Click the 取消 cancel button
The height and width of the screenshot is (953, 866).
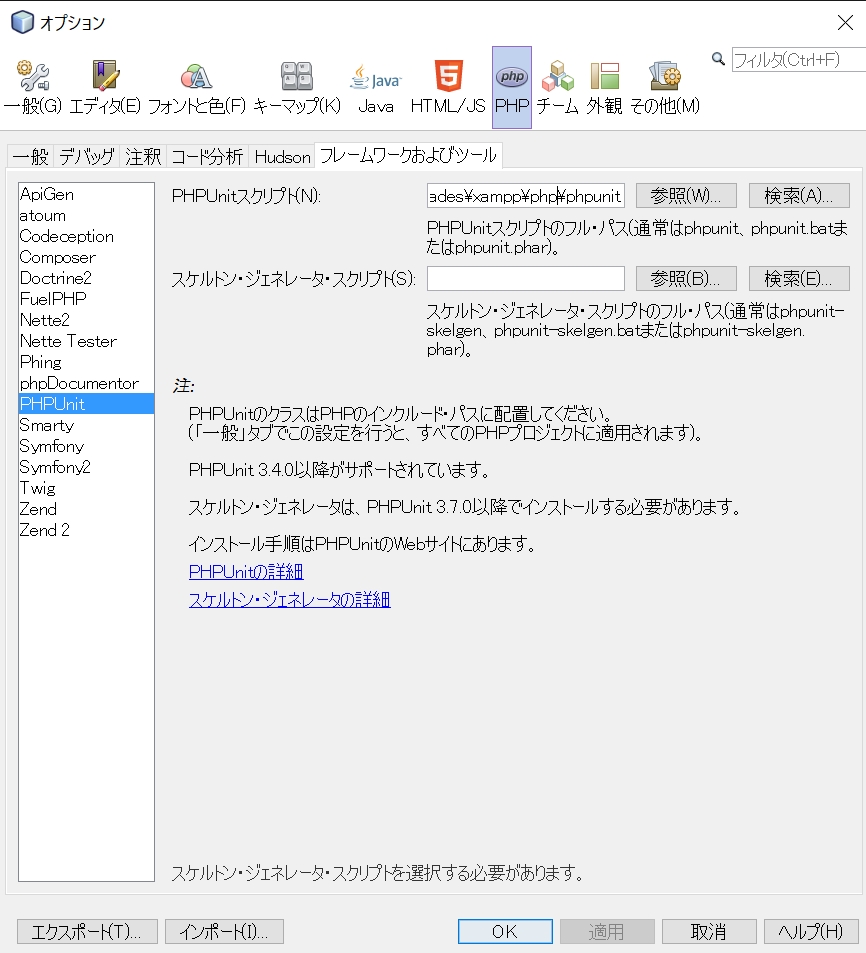[709, 931]
